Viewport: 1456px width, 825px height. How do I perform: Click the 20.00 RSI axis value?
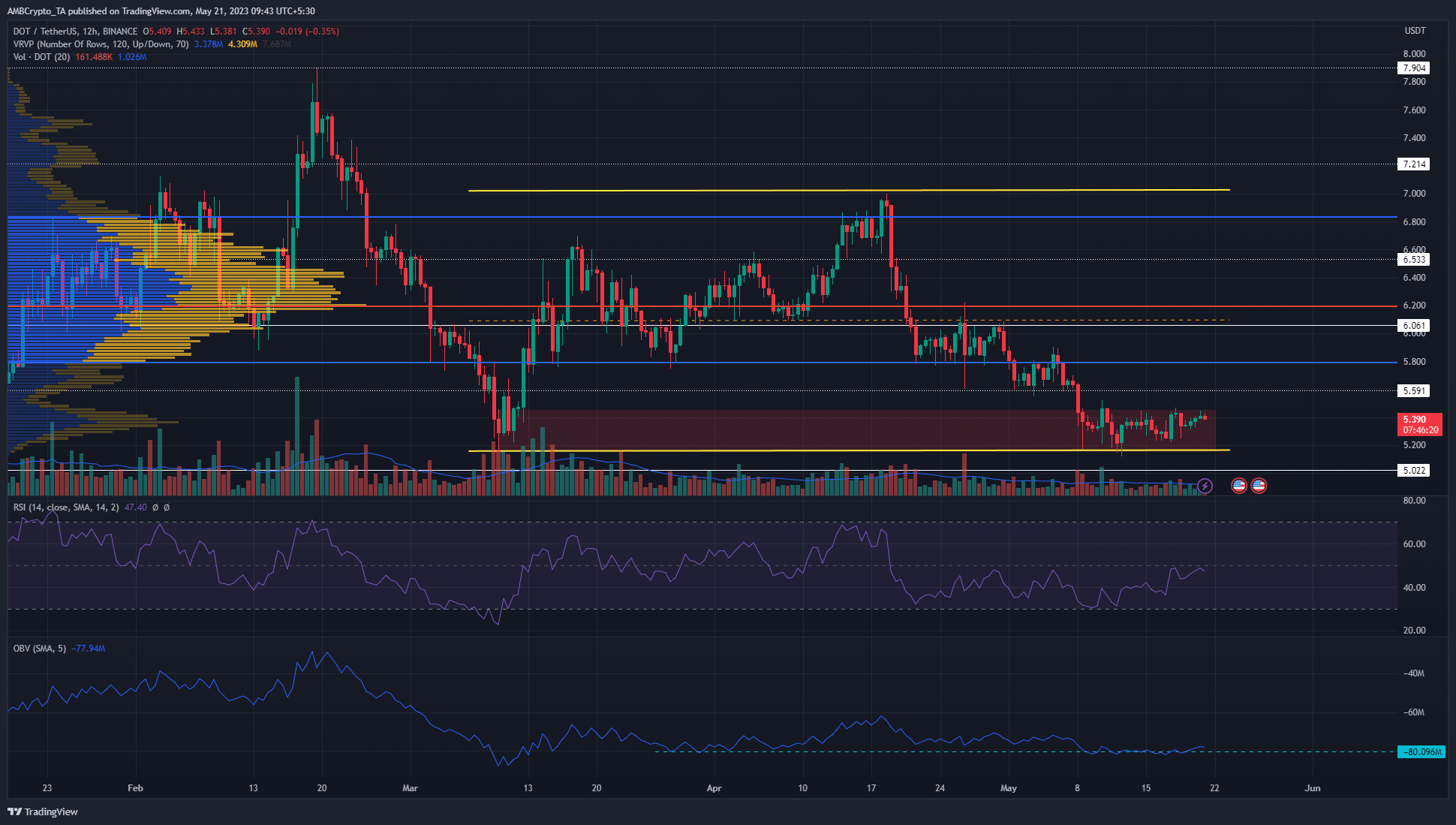1415,631
